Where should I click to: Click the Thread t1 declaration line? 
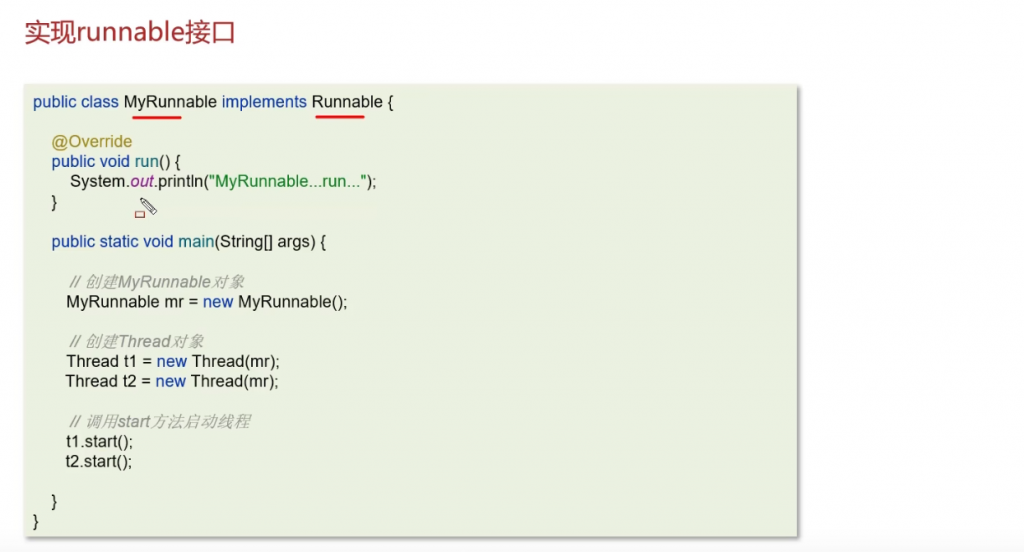tap(172, 361)
